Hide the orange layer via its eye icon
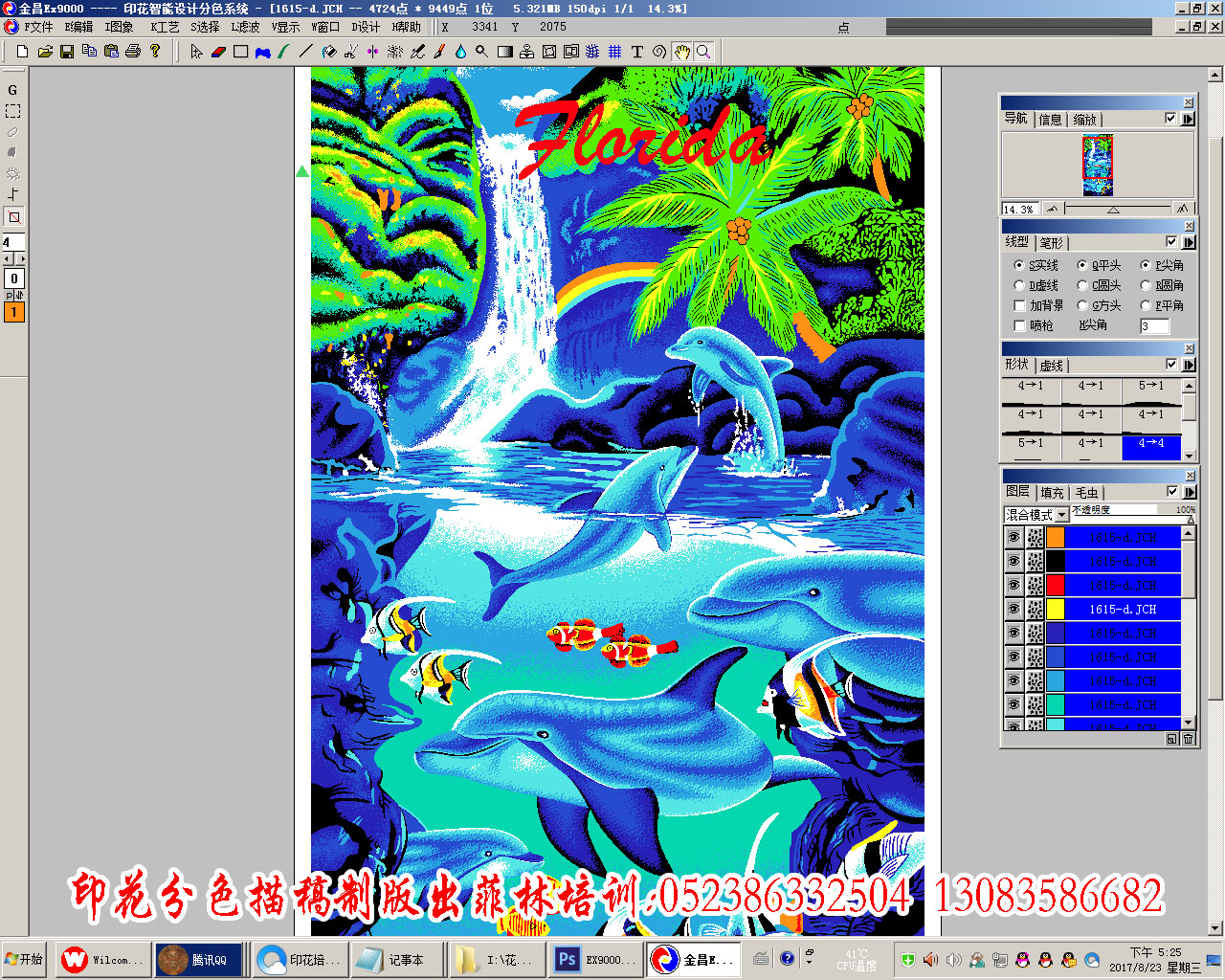The height and width of the screenshot is (980, 1225). pyautogui.click(x=1013, y=537)
